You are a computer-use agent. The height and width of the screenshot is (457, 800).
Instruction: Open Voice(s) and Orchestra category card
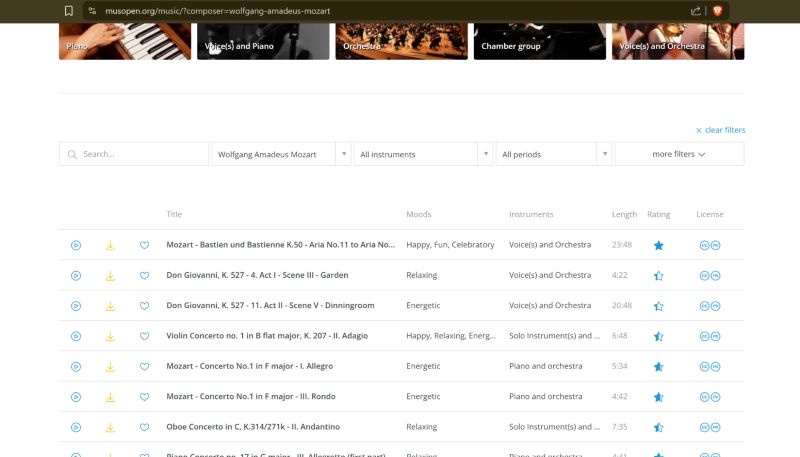click(678, 41)
